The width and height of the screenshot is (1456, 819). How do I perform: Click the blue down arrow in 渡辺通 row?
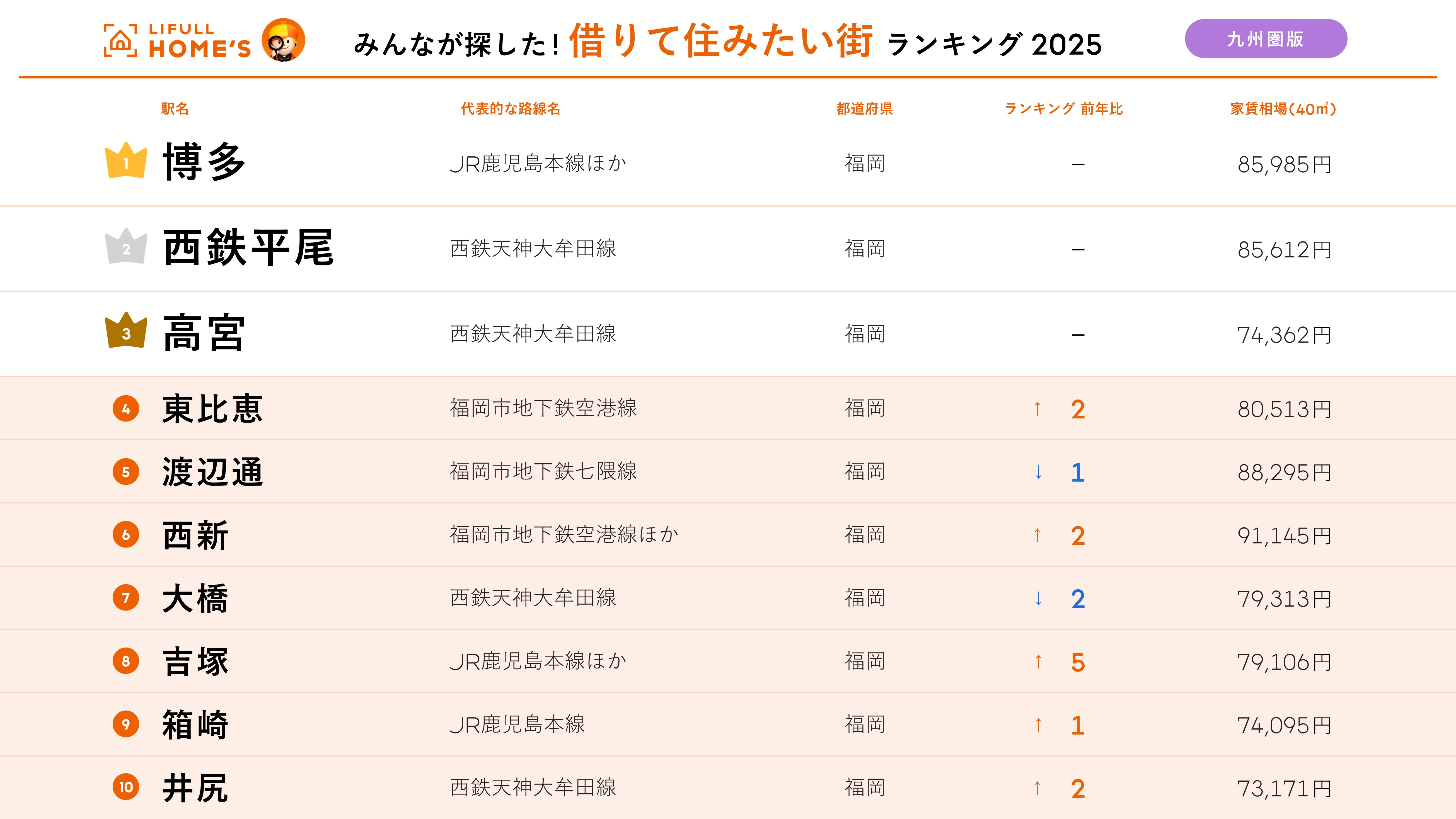(x=1038, y=472)
